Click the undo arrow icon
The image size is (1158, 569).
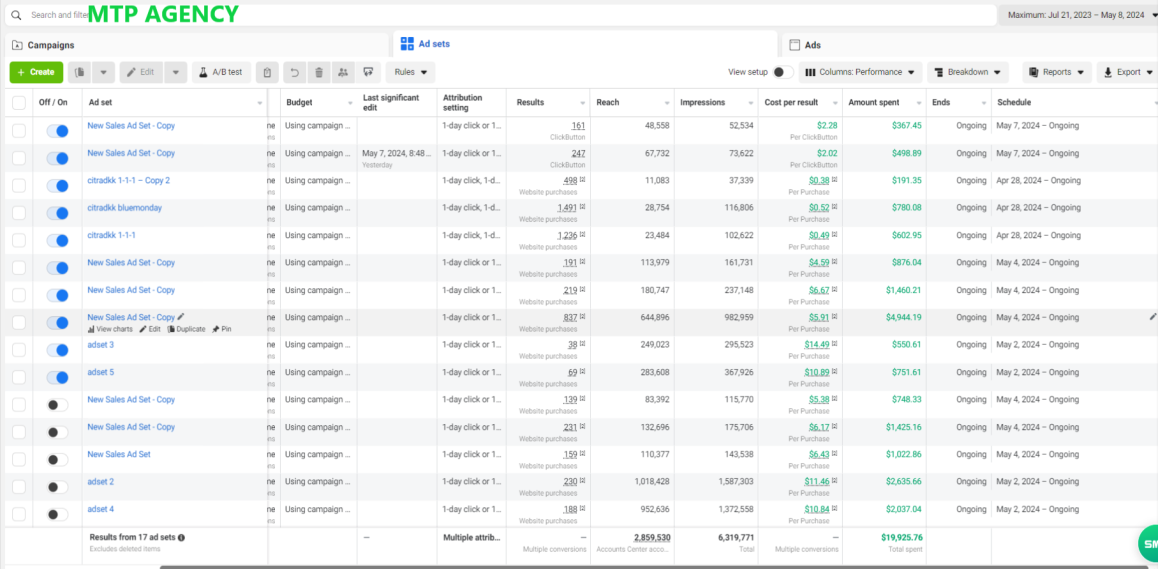coord(295,72)
